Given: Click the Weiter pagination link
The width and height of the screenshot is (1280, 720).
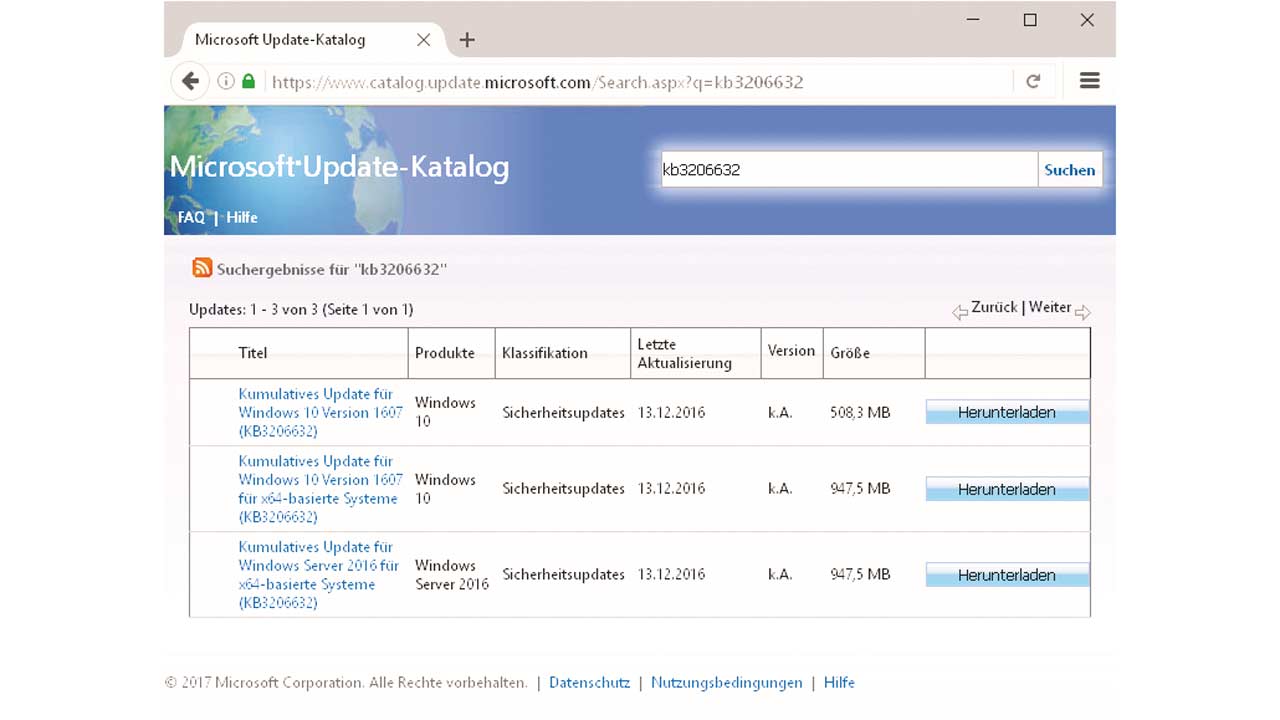Looking at the screenshot, I should click(x=1050, y=308).
